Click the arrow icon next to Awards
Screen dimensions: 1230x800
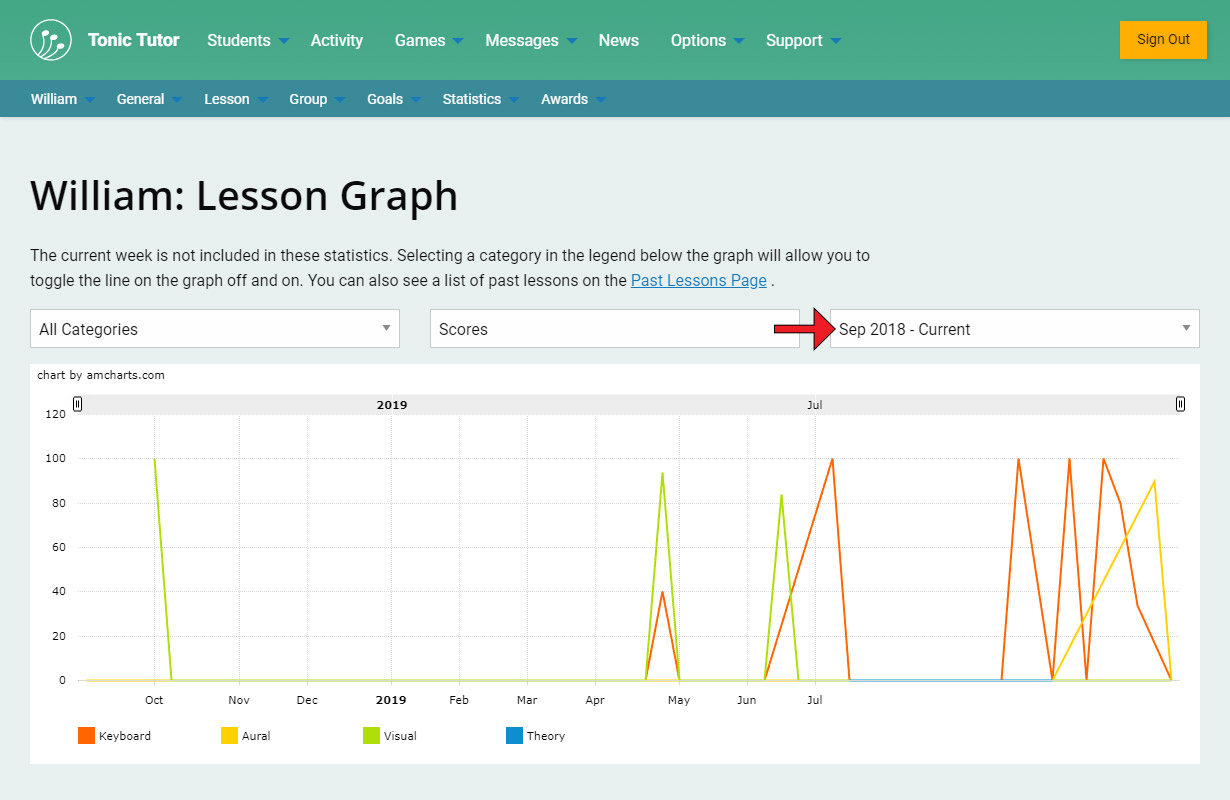click(600, 100)
